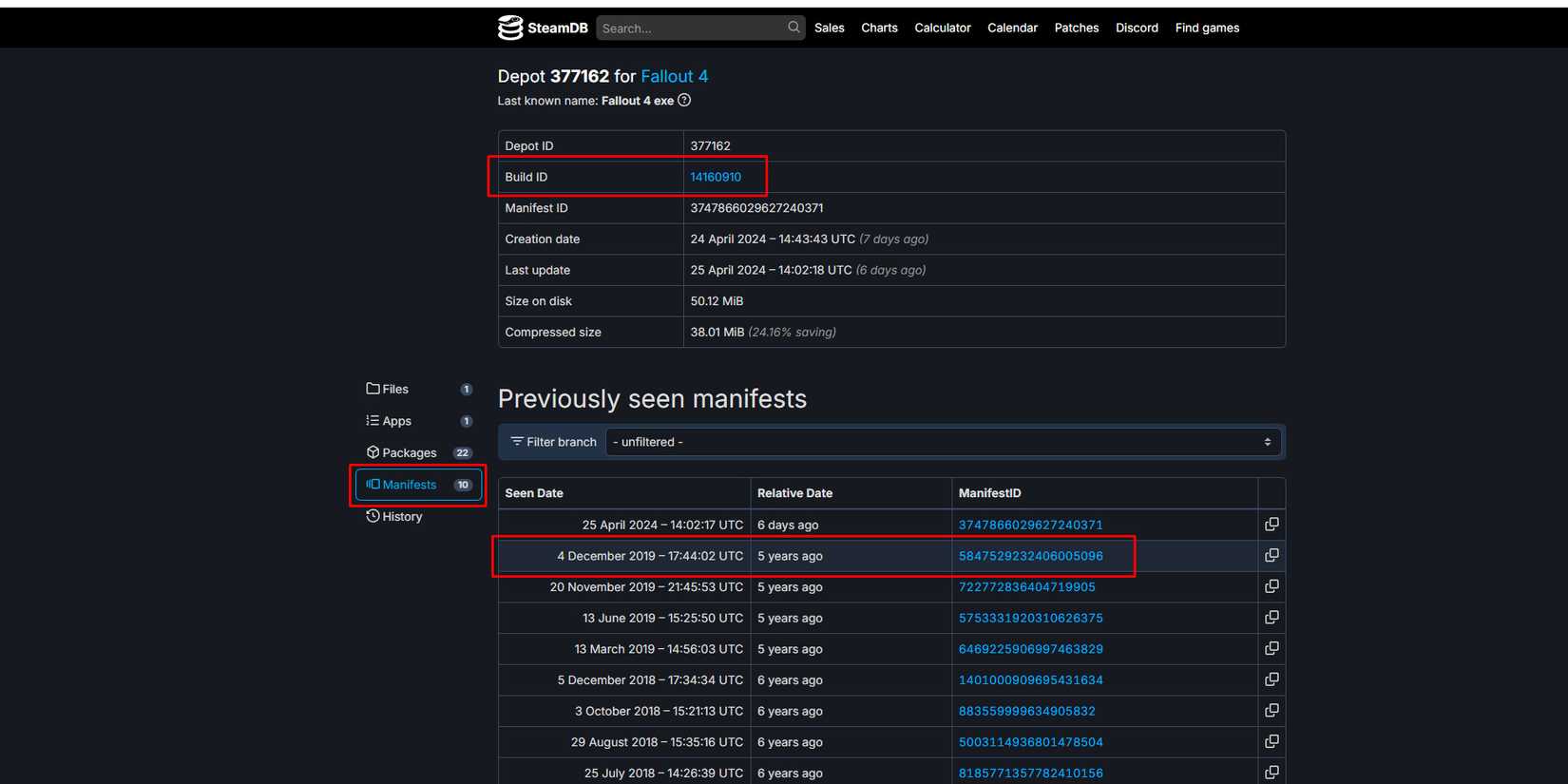Click the help icon next to Fallout 4 exe
1568x784 pixels.
click(x=684, y=100)
